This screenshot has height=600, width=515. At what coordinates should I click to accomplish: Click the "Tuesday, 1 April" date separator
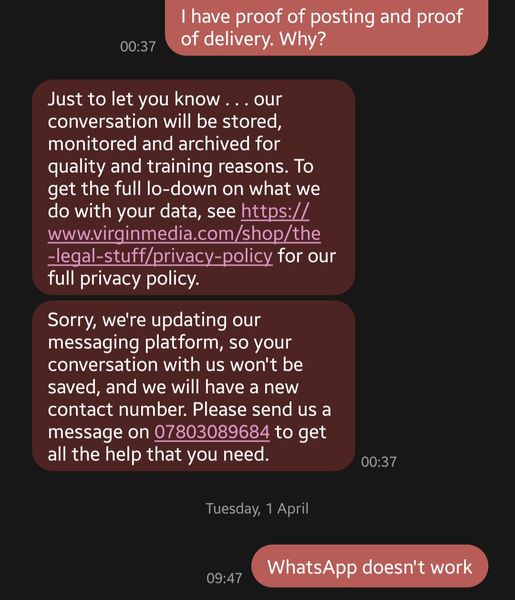tap(257, 509)
